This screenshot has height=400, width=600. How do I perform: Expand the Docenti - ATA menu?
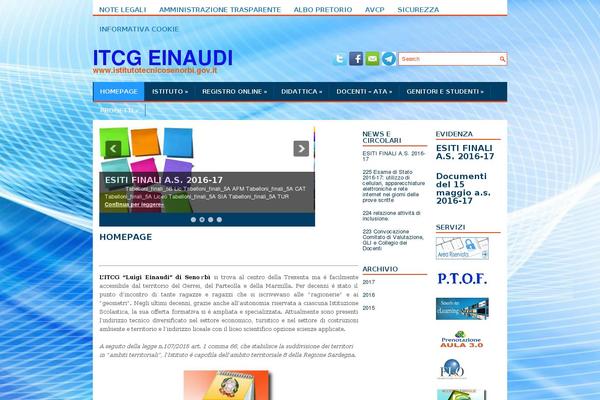pos(364,91)
